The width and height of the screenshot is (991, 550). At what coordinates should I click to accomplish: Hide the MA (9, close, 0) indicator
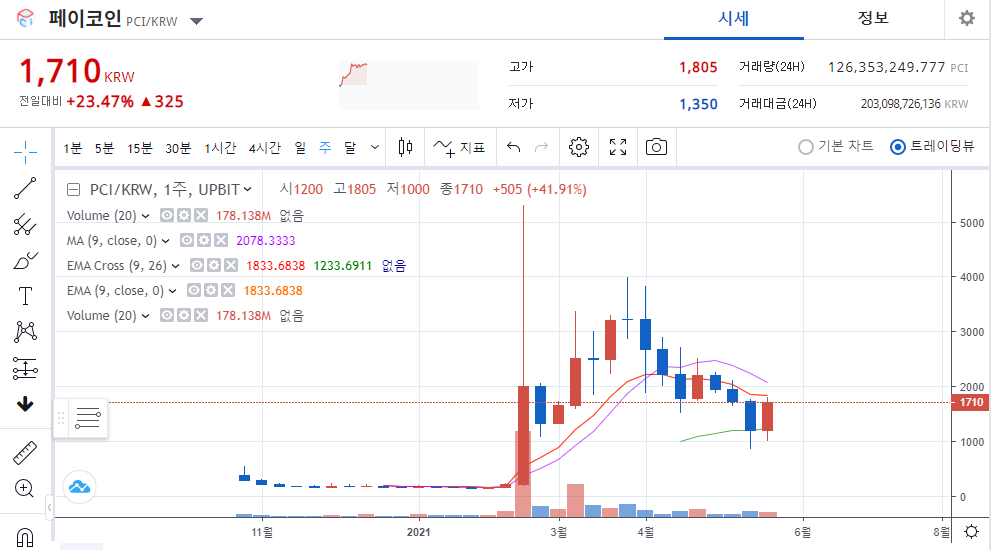[x=186, y=240]
